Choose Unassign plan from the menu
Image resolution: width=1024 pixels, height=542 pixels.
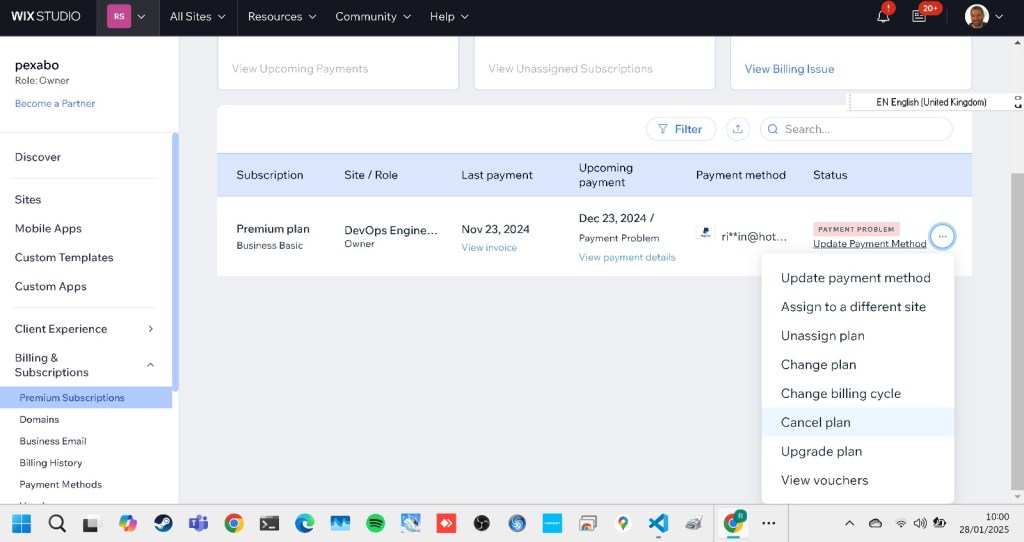click(x=858, y=336)
